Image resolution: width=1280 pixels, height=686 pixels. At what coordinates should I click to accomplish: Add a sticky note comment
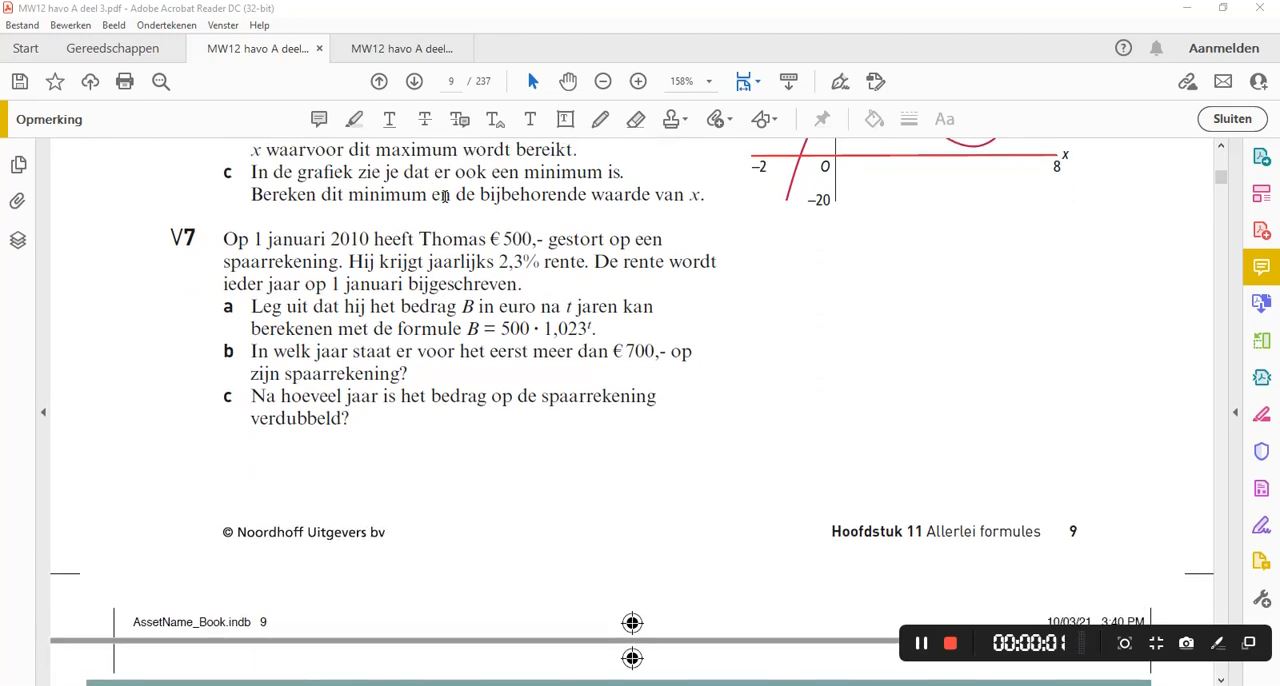(319, 119)
